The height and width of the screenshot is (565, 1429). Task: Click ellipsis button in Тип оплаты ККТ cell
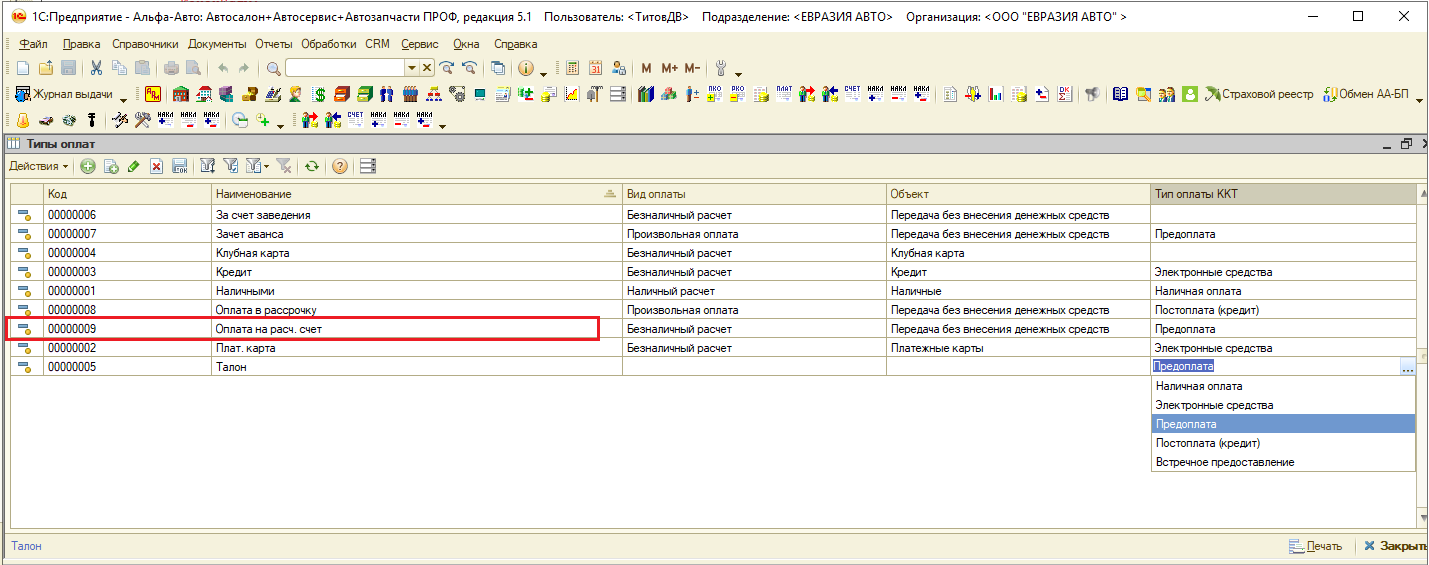1407,367
